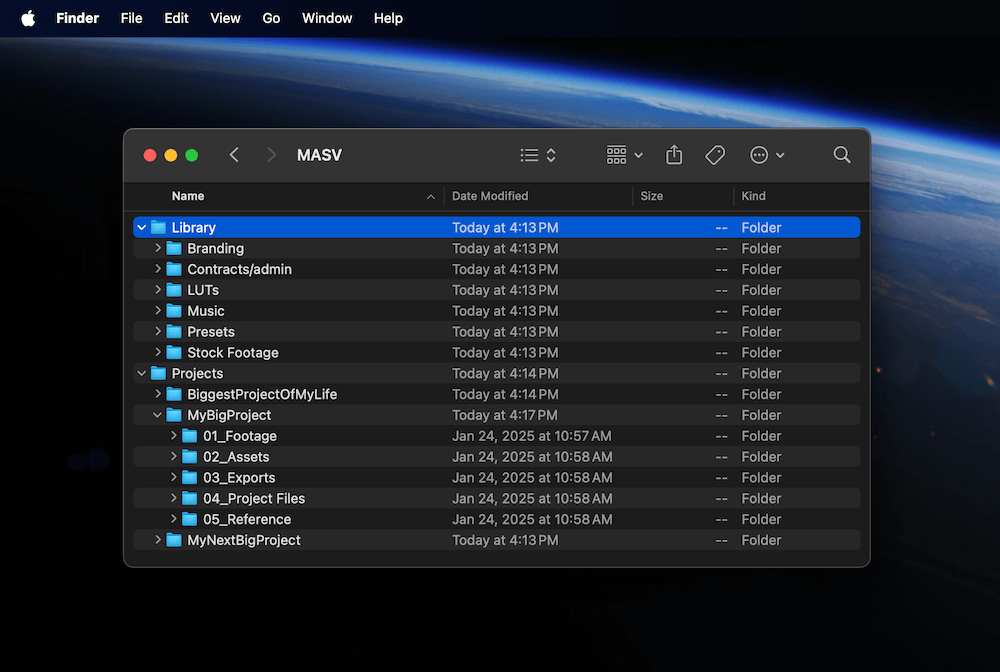This screenshot has width=1000, height=672.
Task: Select the Projects folder icon
Action: [158, 374]
